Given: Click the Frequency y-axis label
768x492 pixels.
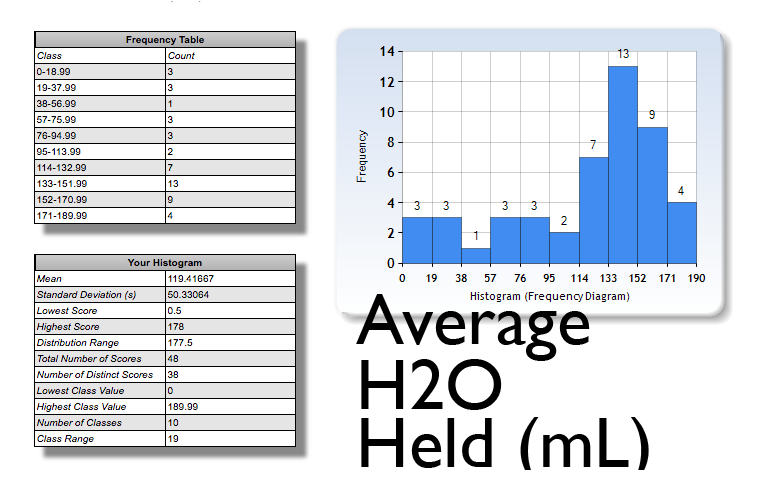Looking at the screenshot, I should pyautogui.click(x=363, y=156).
